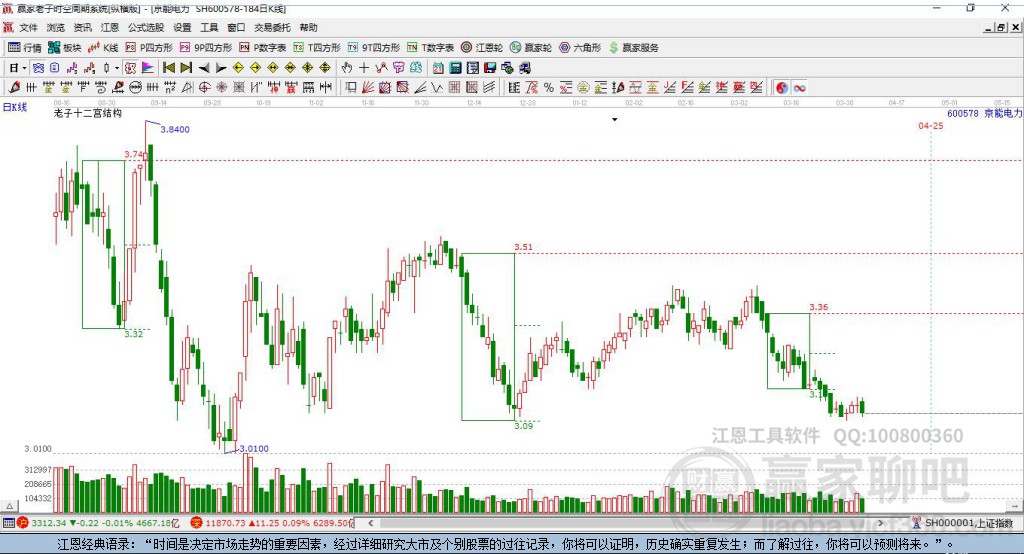Screen dimensions: 1024x554
Task: Open the 交易委托 menu
Action: tap(272, 27)
